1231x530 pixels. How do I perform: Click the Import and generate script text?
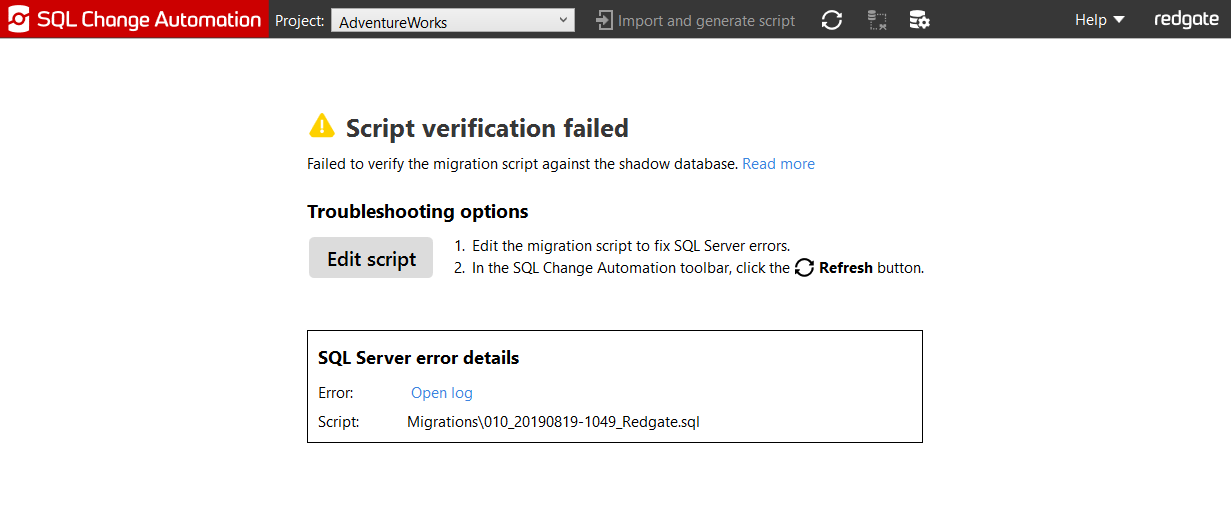coord(707,21)
